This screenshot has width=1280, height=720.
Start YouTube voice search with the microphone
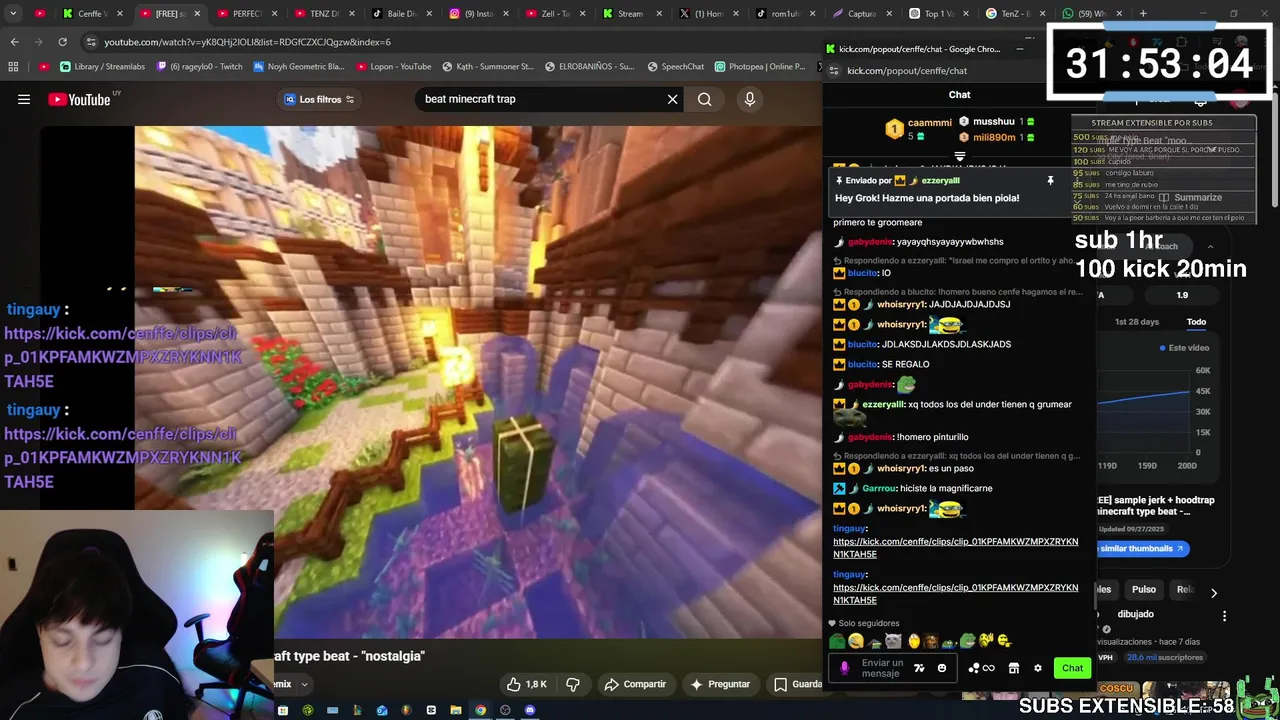[x=750, y=99]
